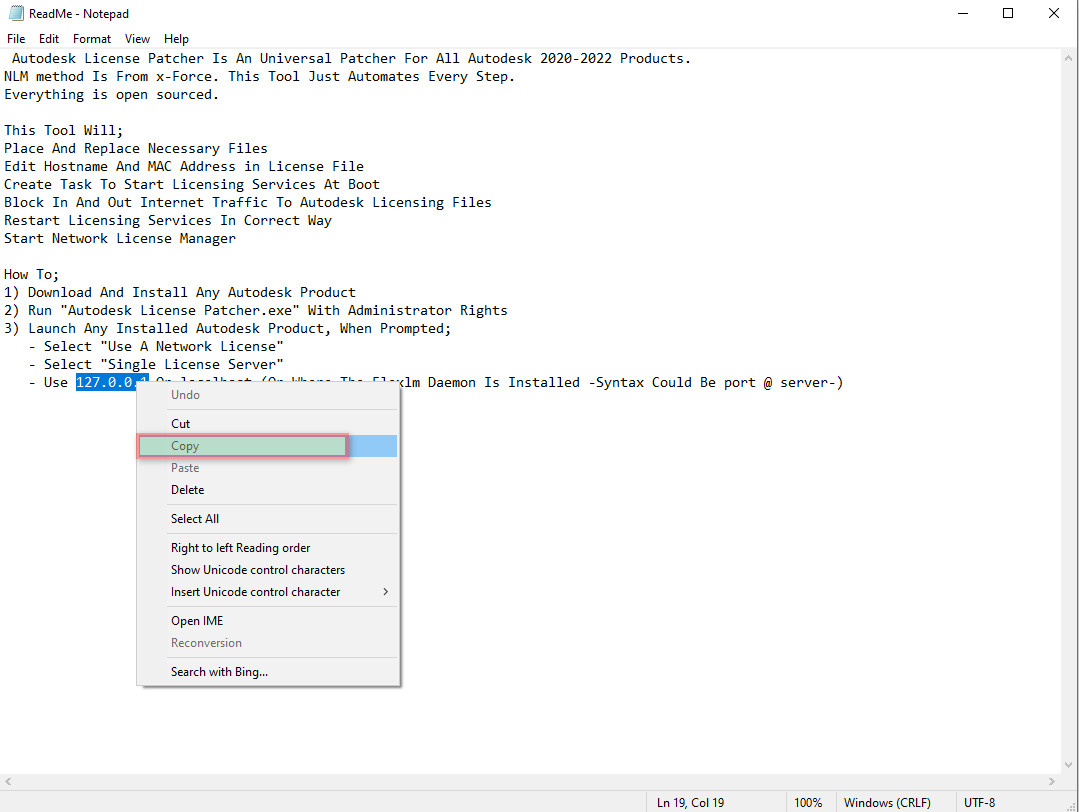Screen dimensions: 1079x812
Task: Click the vertical scrollbar up arrow
Action: (x=1070, y=57)
